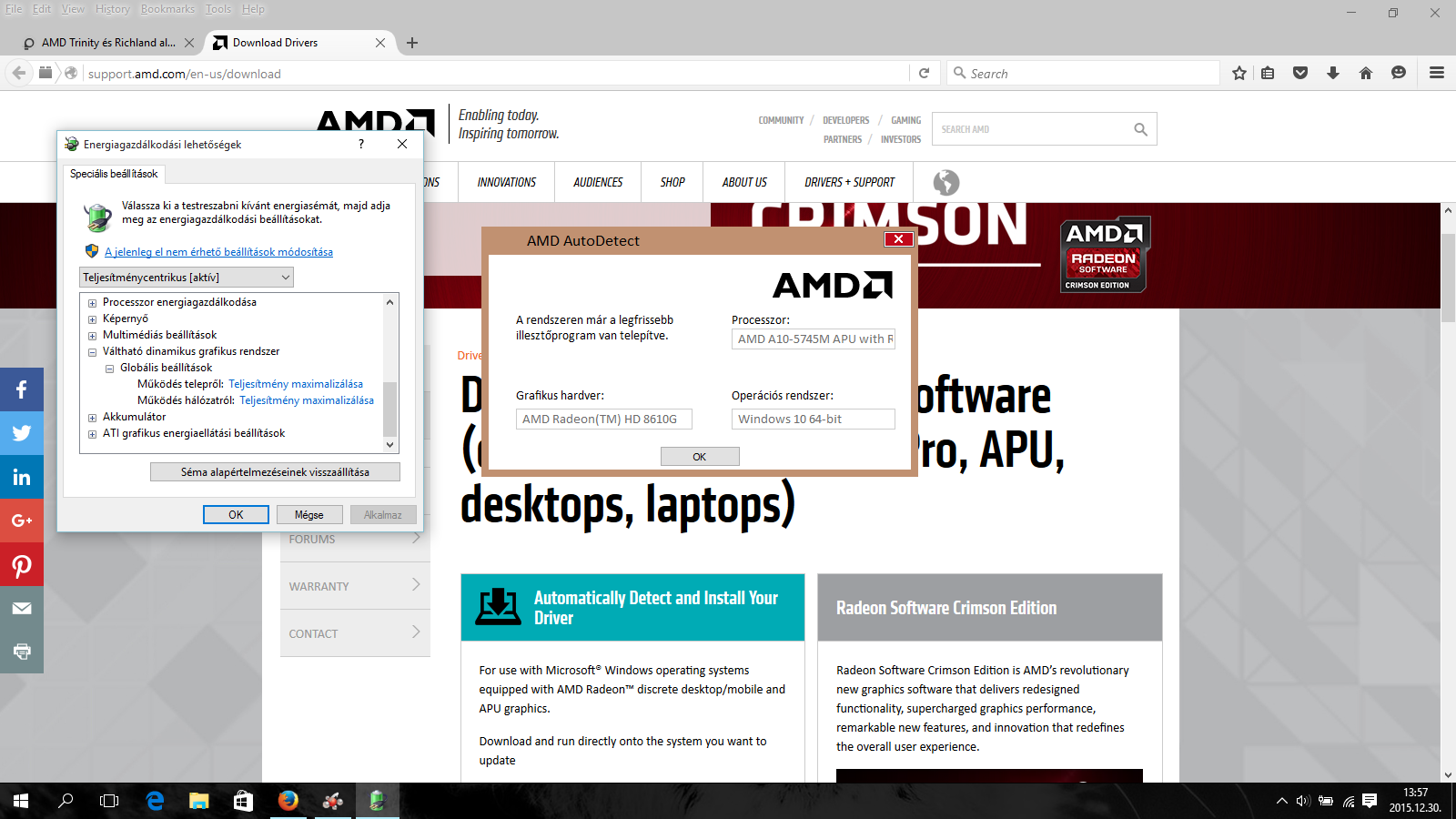Screen dimensions: 1456x819
Task: Expand the Akkumulátor tree node
Action: [x=92, y=418]
